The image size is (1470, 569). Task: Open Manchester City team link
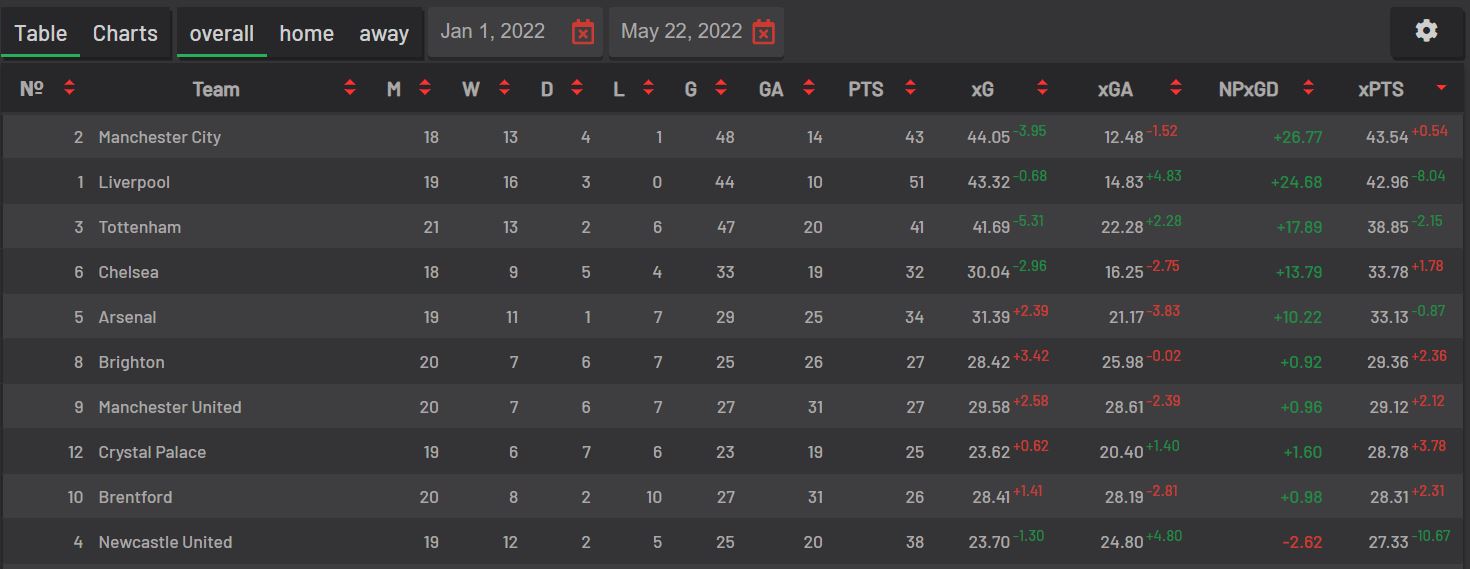160,137
